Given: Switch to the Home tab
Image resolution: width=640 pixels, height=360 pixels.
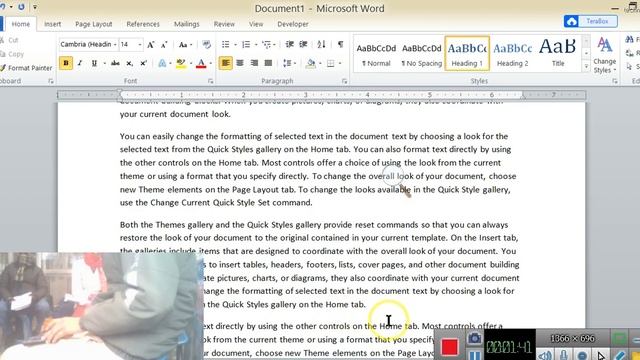Looking at the screenshot, I should 20,24.
